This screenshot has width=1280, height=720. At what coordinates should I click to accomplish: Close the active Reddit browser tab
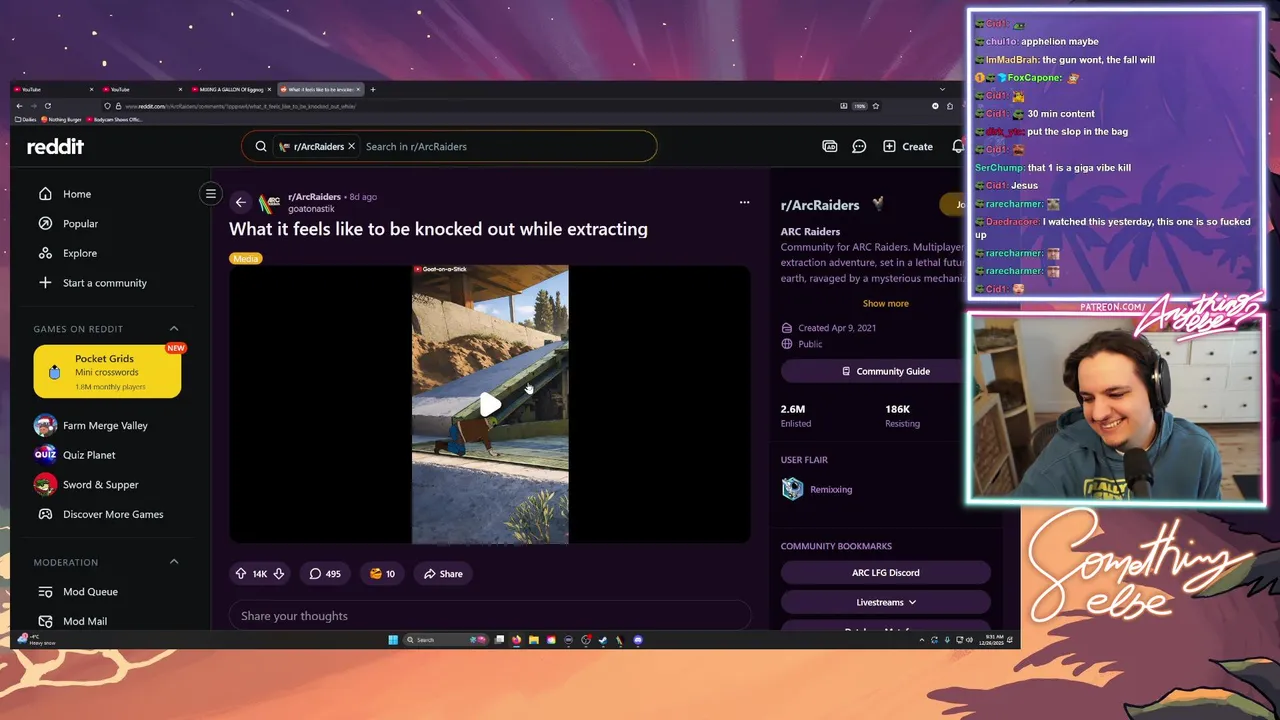point(358,89)
